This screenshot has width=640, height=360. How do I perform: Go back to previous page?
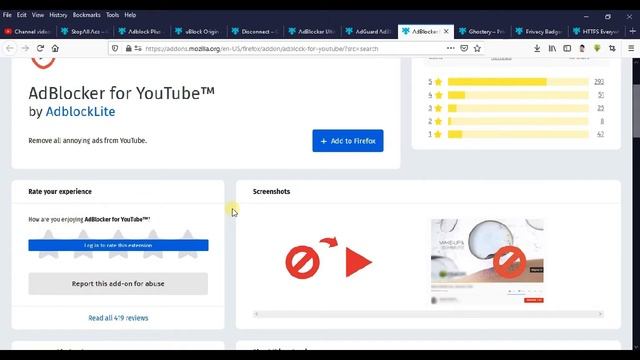coord(10,49)
